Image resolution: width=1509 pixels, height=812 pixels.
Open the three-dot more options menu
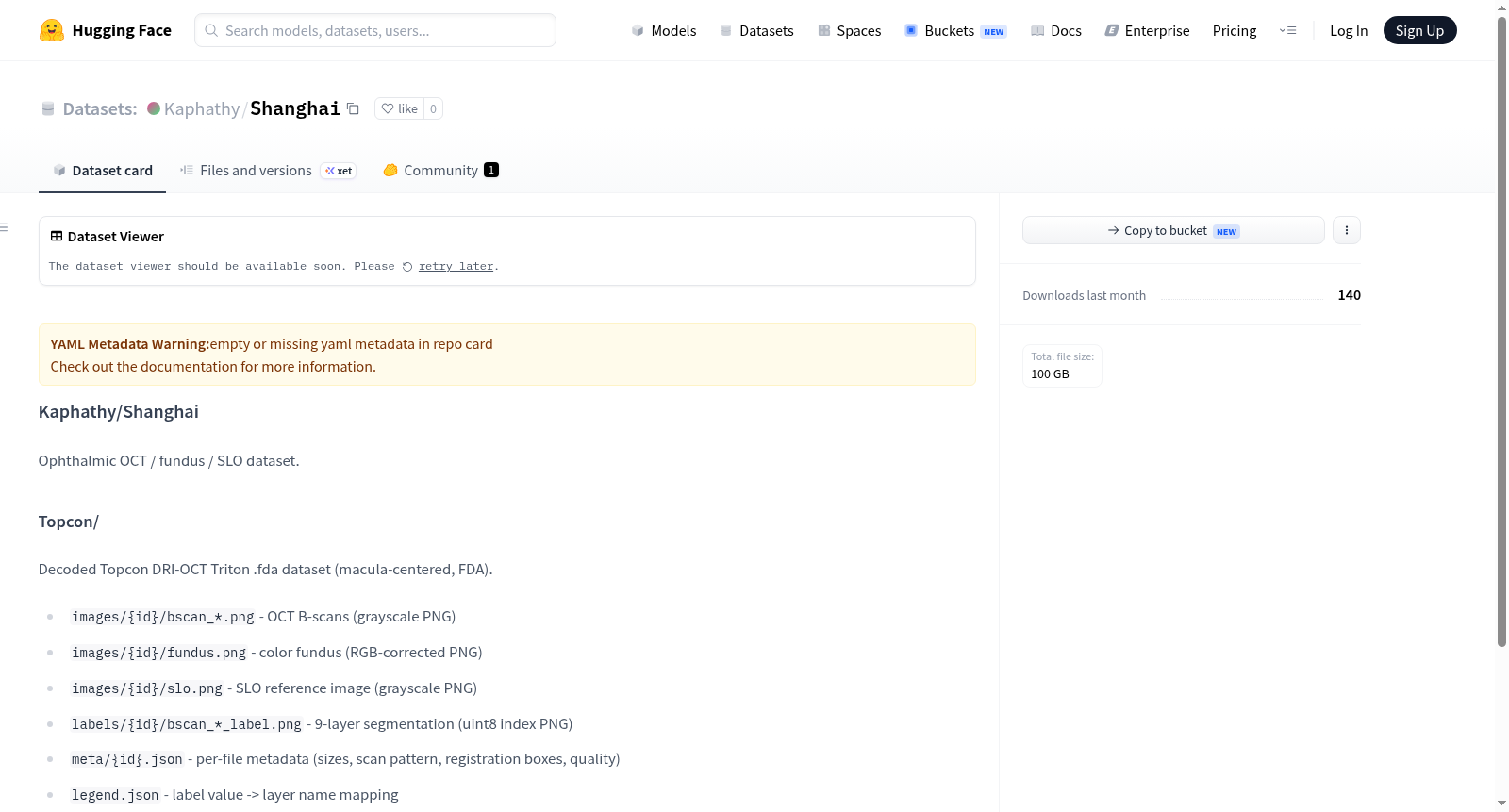[1347, 230]
